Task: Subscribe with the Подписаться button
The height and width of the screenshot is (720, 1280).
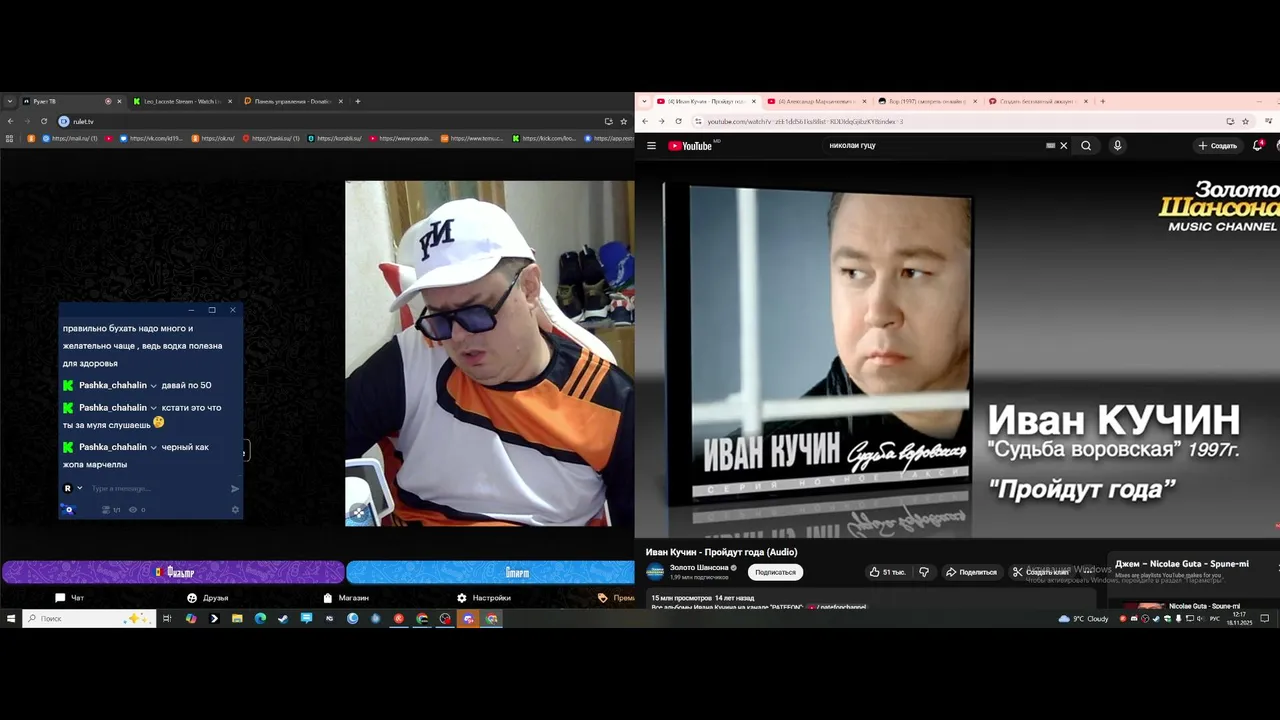Action: coord(775,572)
